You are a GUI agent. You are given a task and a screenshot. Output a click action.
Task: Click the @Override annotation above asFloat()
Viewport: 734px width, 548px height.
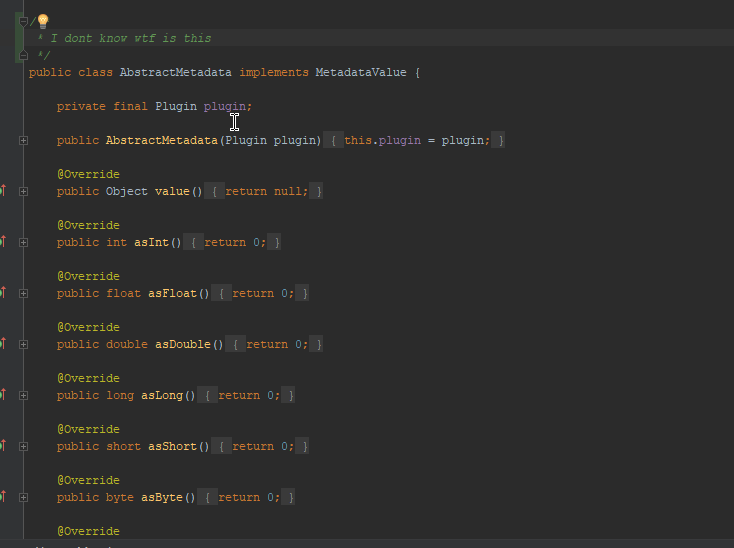click(88, 277)
